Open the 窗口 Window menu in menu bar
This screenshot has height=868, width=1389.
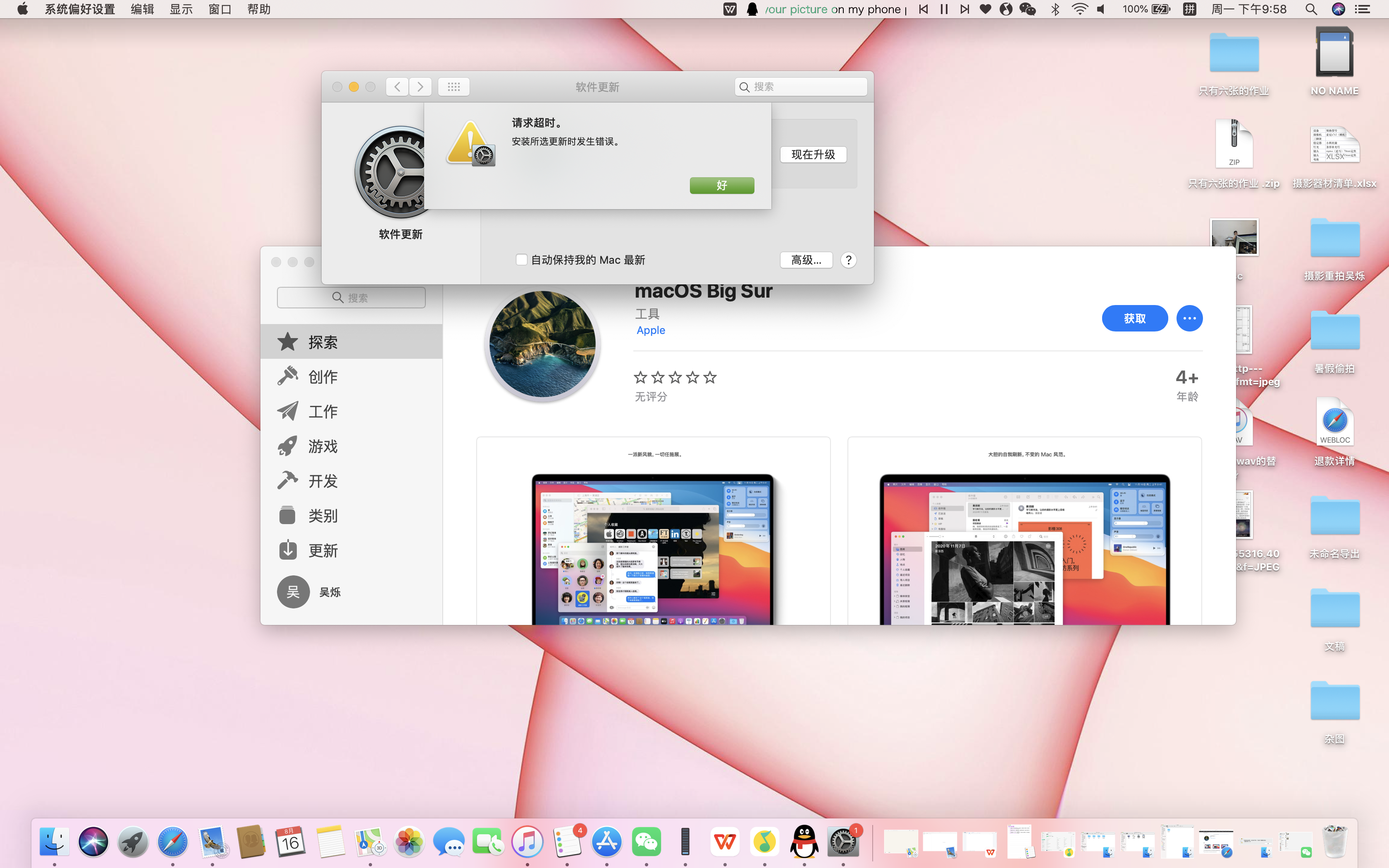220,9
